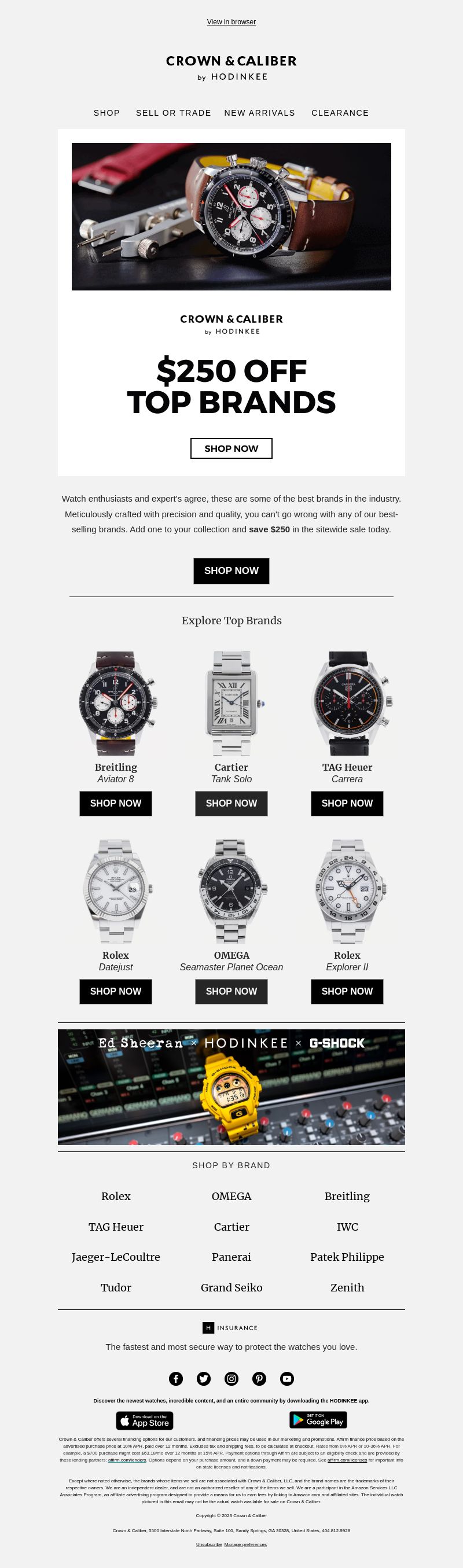Select the SELL OR TRADE menu item
The image size is (463, 1568).
pyautogui.click(x=174, y=113)
